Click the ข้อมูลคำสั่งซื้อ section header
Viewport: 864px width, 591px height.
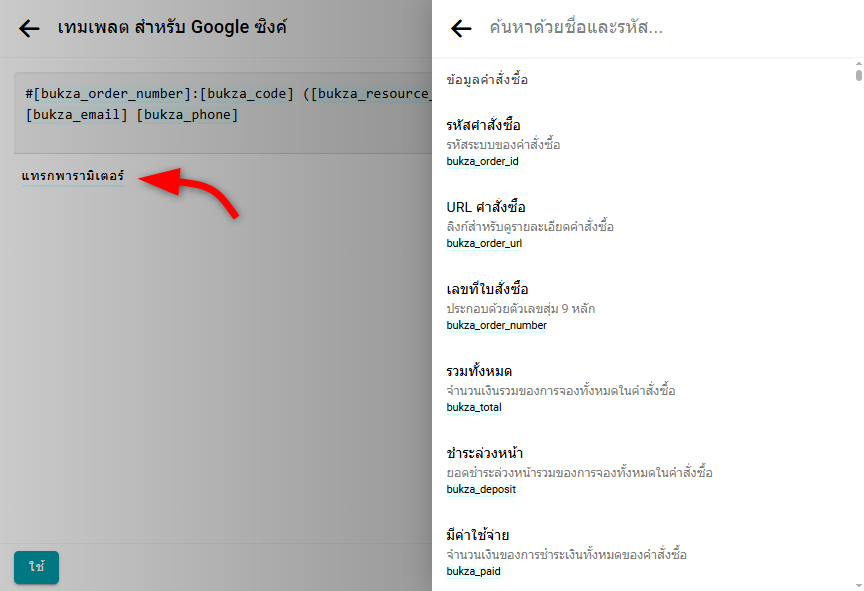coord(487,80)
